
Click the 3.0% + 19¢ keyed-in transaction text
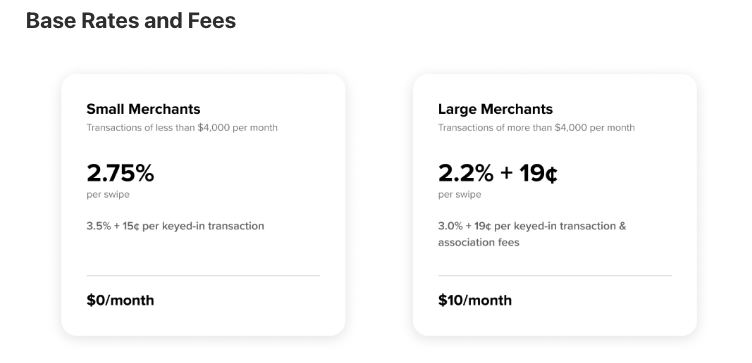[x=532, y=226]
